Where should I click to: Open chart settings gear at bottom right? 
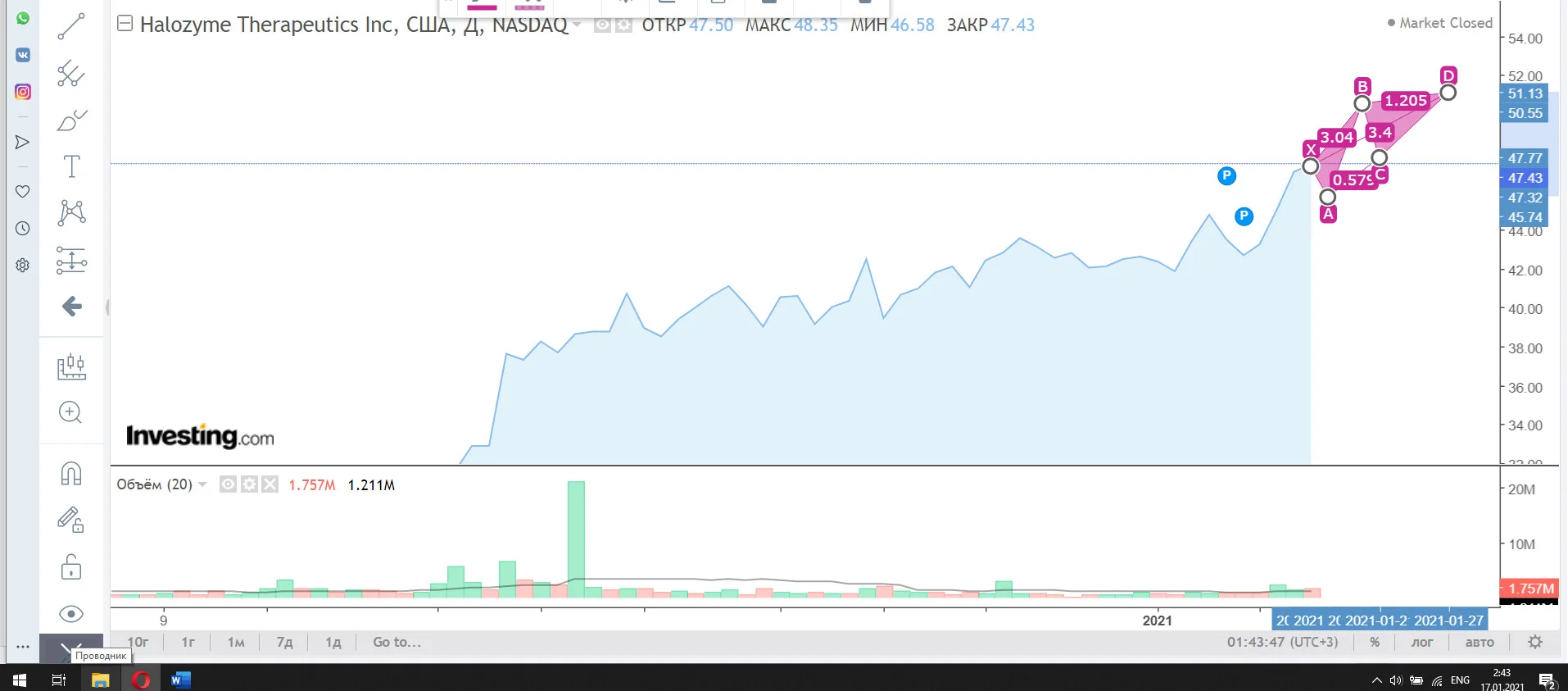(x=1535, y=642)
